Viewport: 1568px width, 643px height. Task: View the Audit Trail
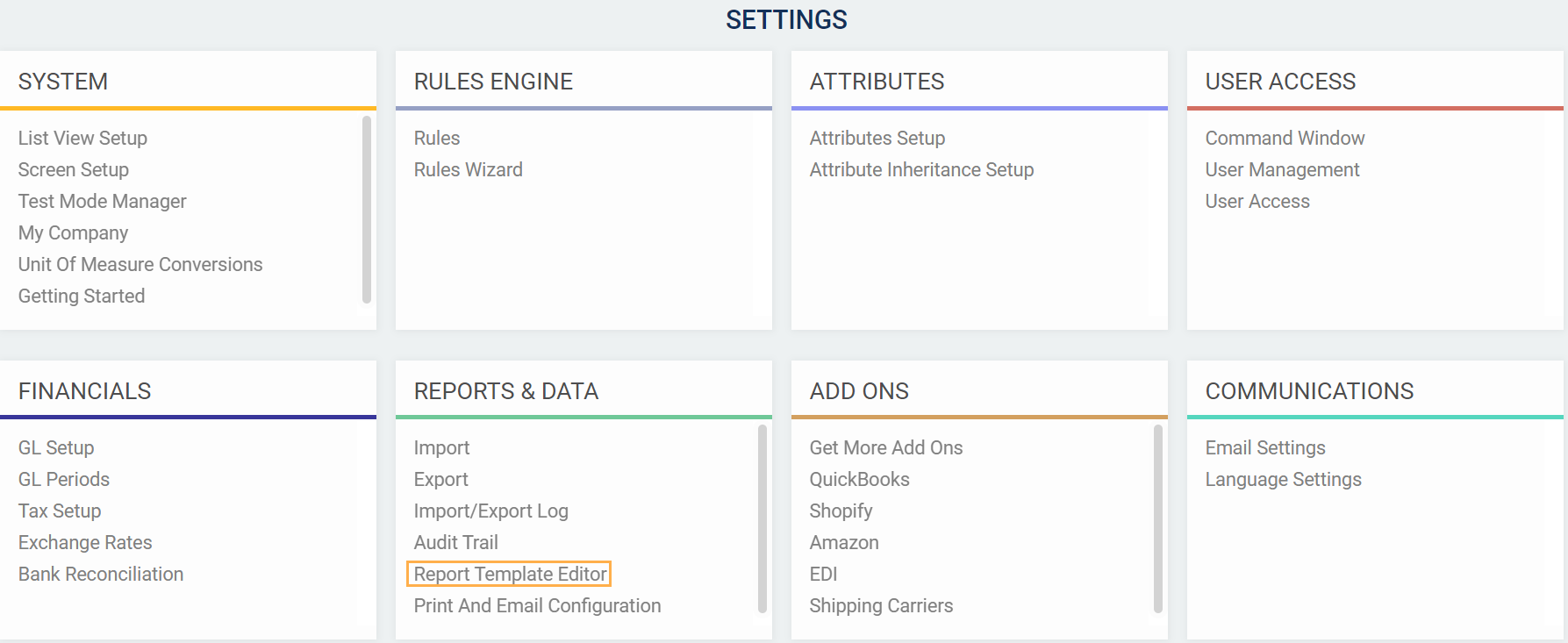point(455,542)
